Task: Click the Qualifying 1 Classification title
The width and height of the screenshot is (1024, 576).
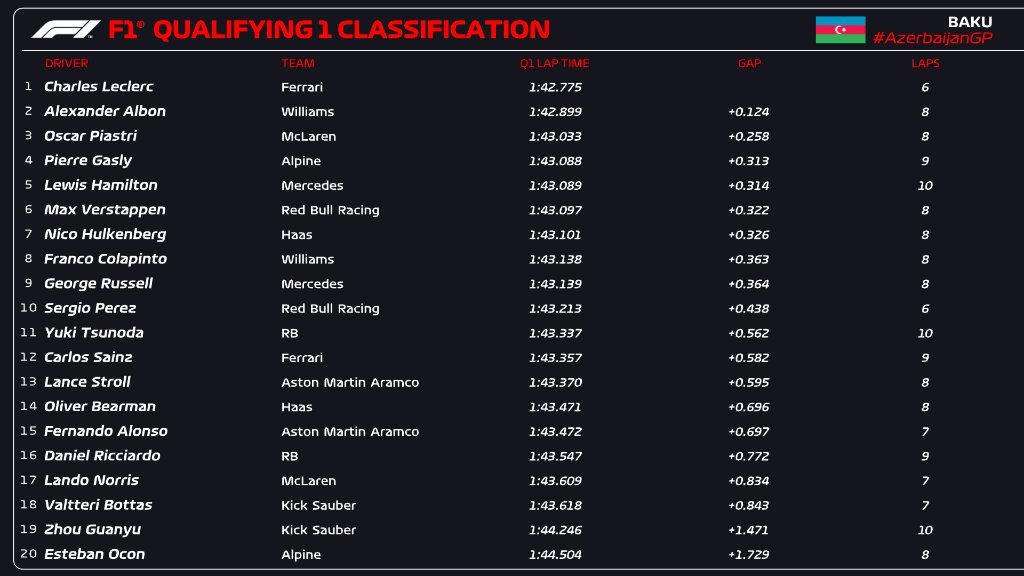Action: click(x=329, y=30)
